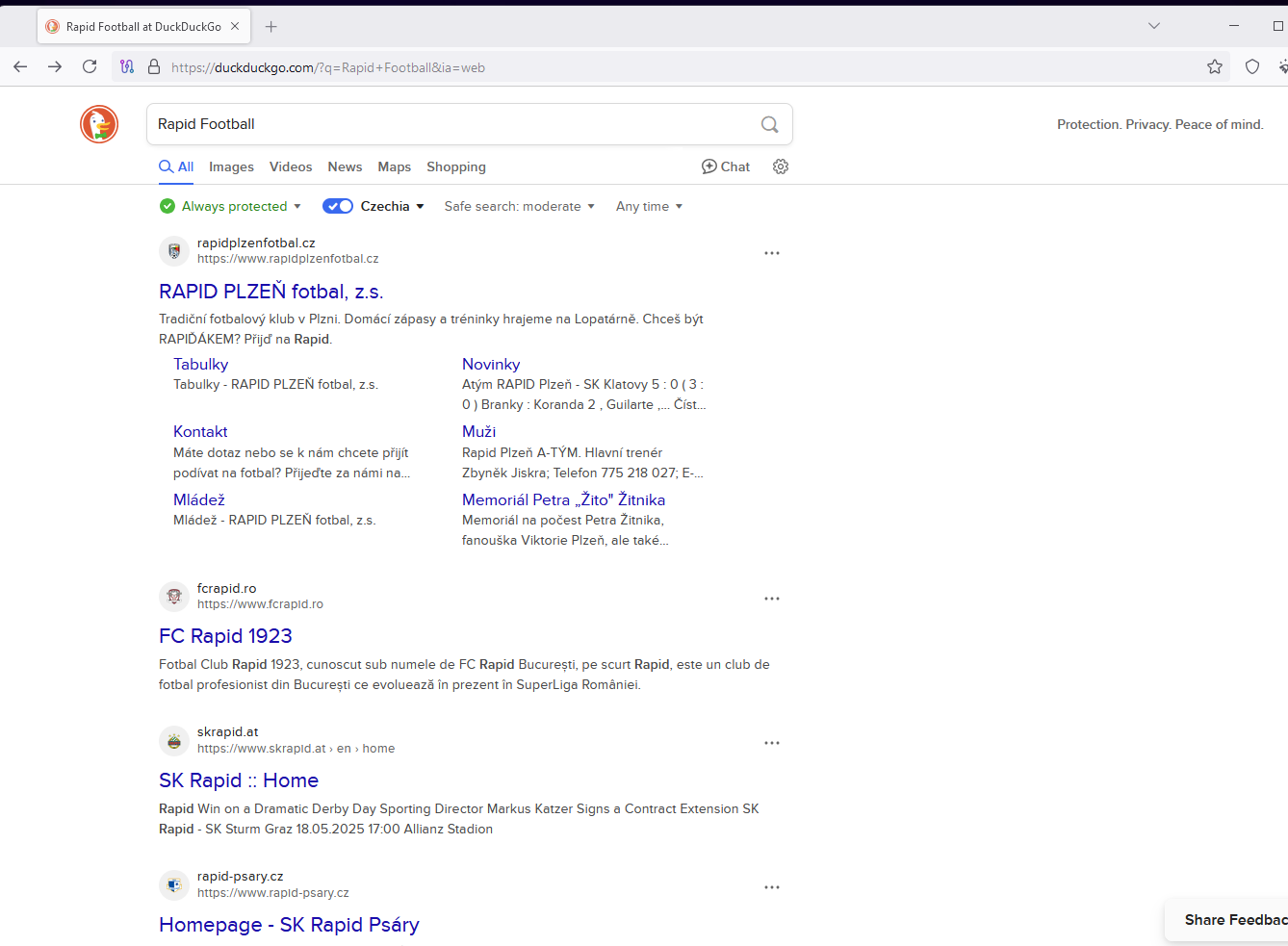Bookmark this page with the star icon
This screenshot has height=946, width=1288.
1215,66
